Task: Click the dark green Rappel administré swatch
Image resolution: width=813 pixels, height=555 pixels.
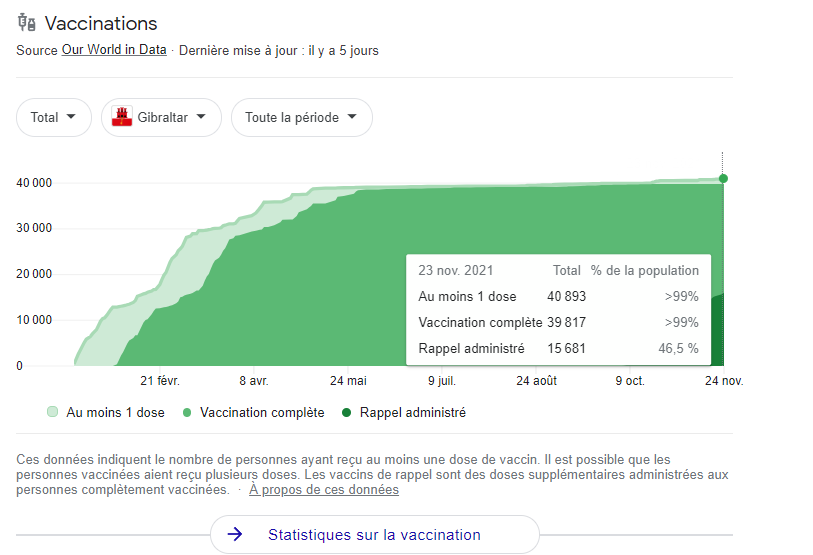Action: pyautogui.click(x=347, y=413)
